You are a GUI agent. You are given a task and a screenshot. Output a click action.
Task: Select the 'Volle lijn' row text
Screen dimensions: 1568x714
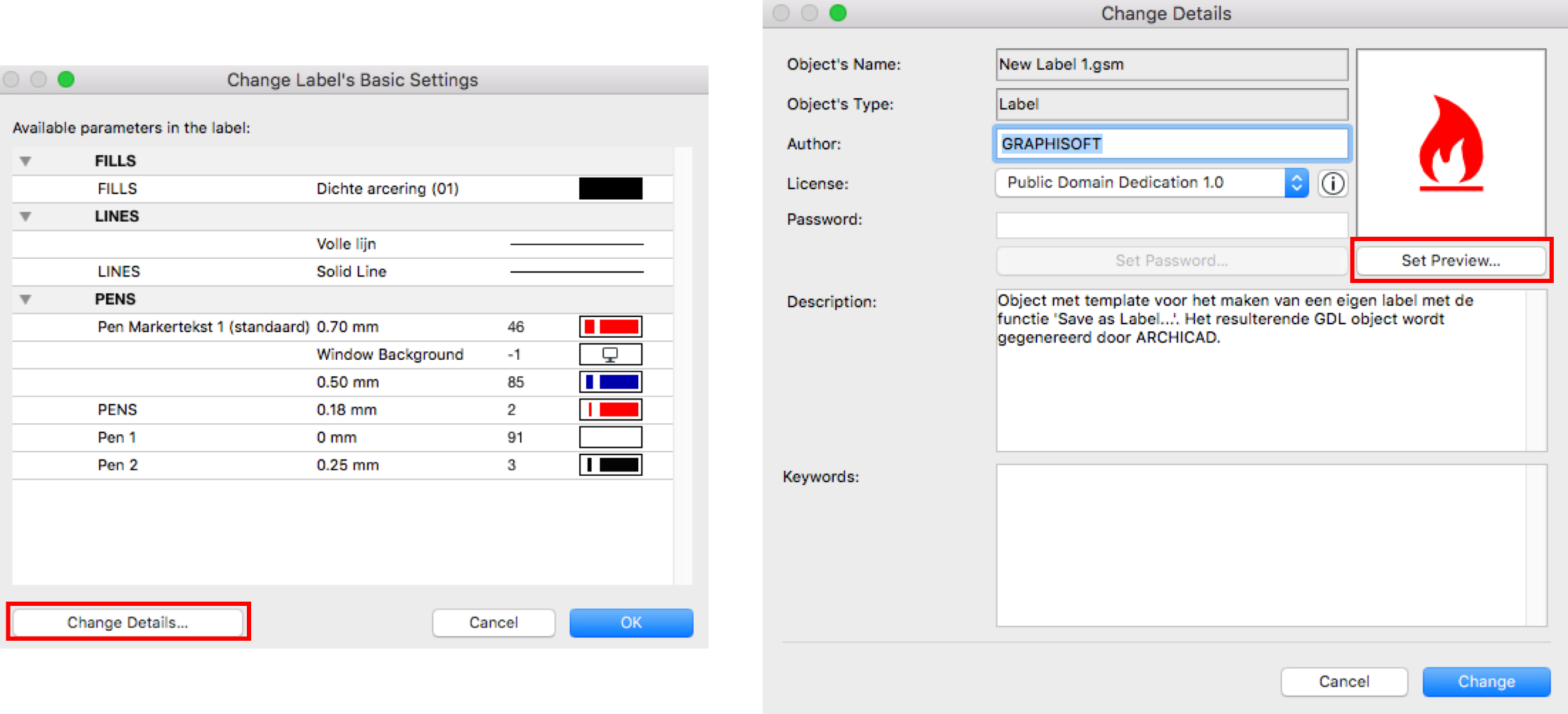click(346, 244)
